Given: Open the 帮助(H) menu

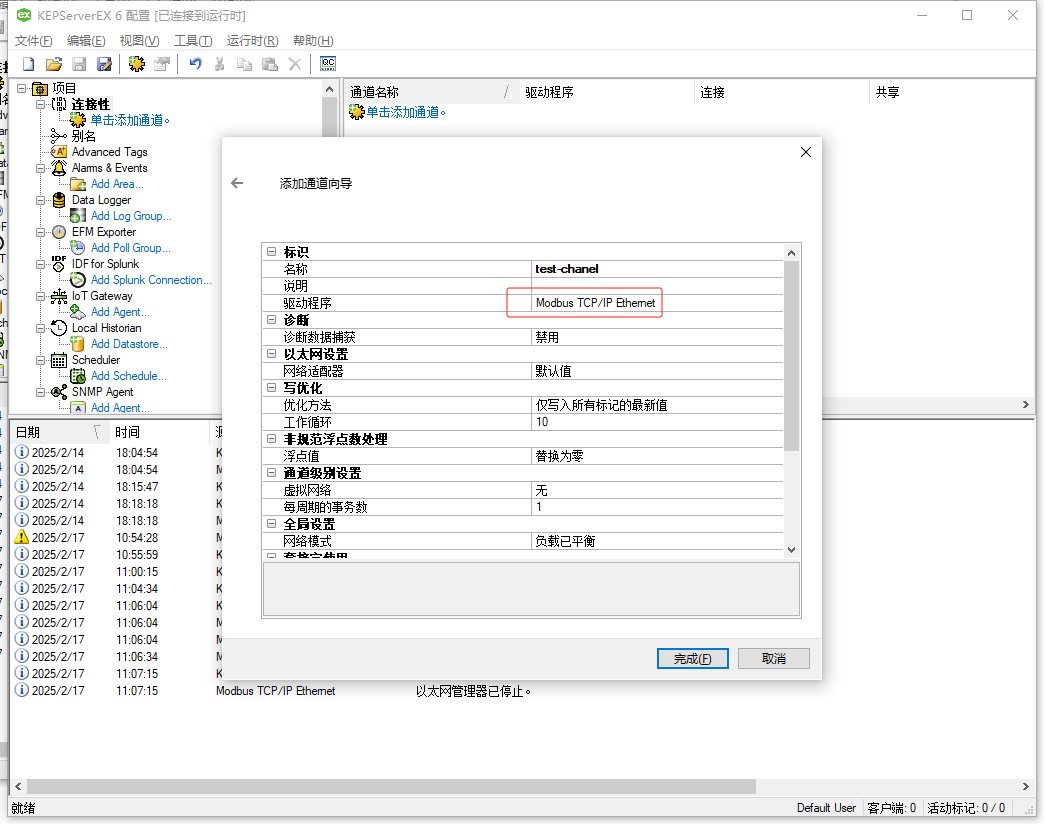Looking at the screenshot, I should (x=313, y=41).
